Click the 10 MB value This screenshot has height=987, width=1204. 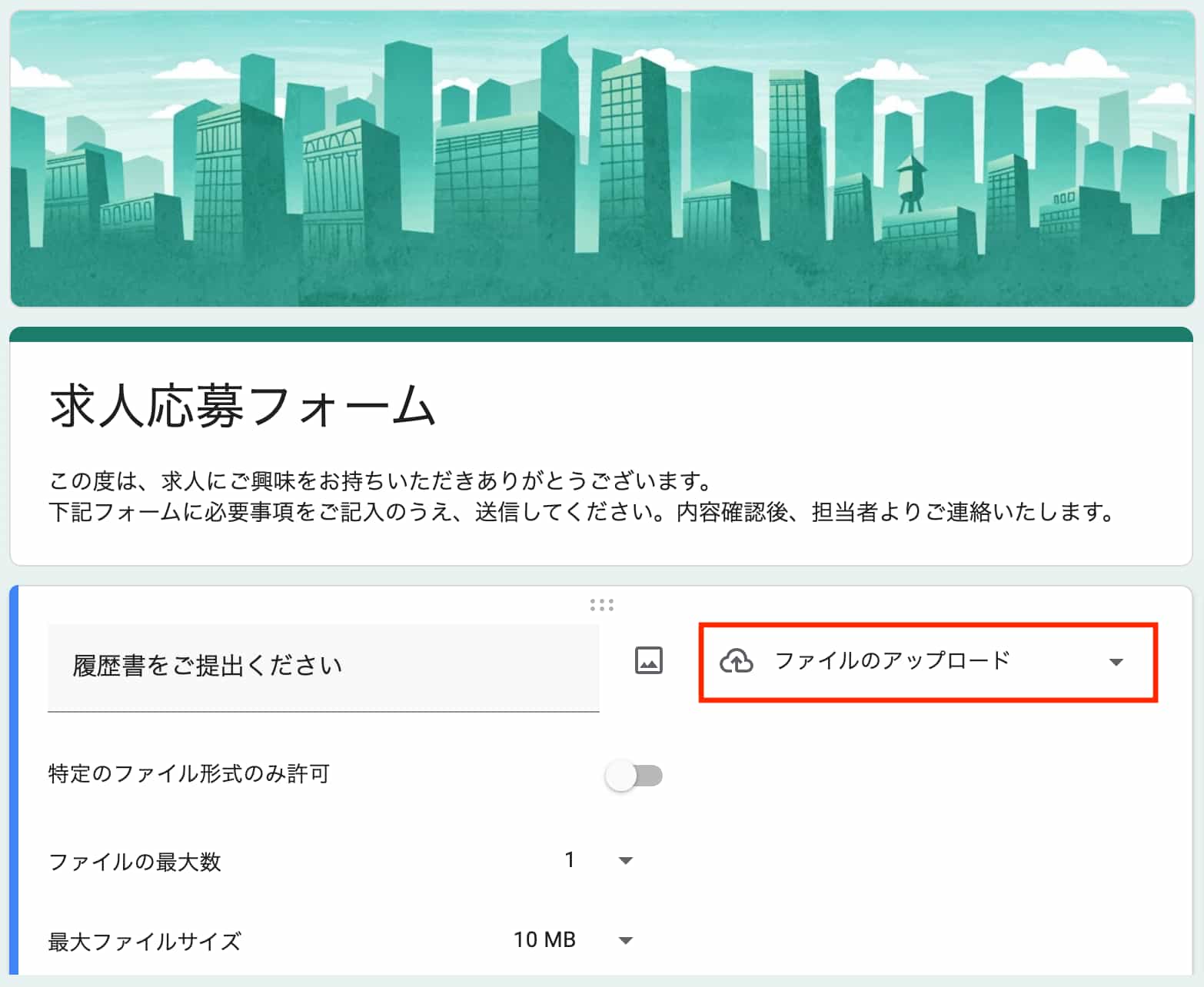(544, 940)
